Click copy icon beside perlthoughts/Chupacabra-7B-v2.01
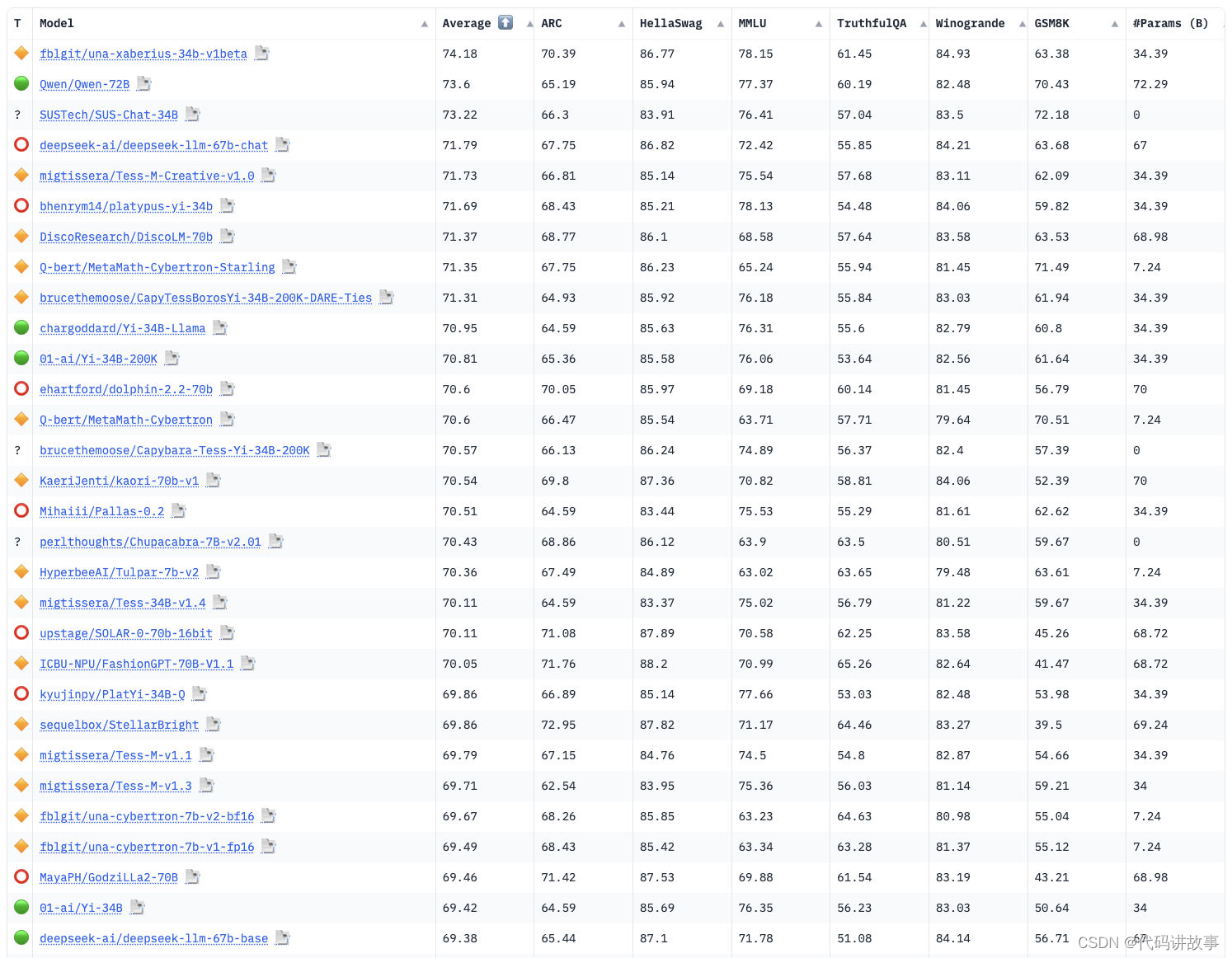The height and width of the screenshot is (958, 1232). 276,542
